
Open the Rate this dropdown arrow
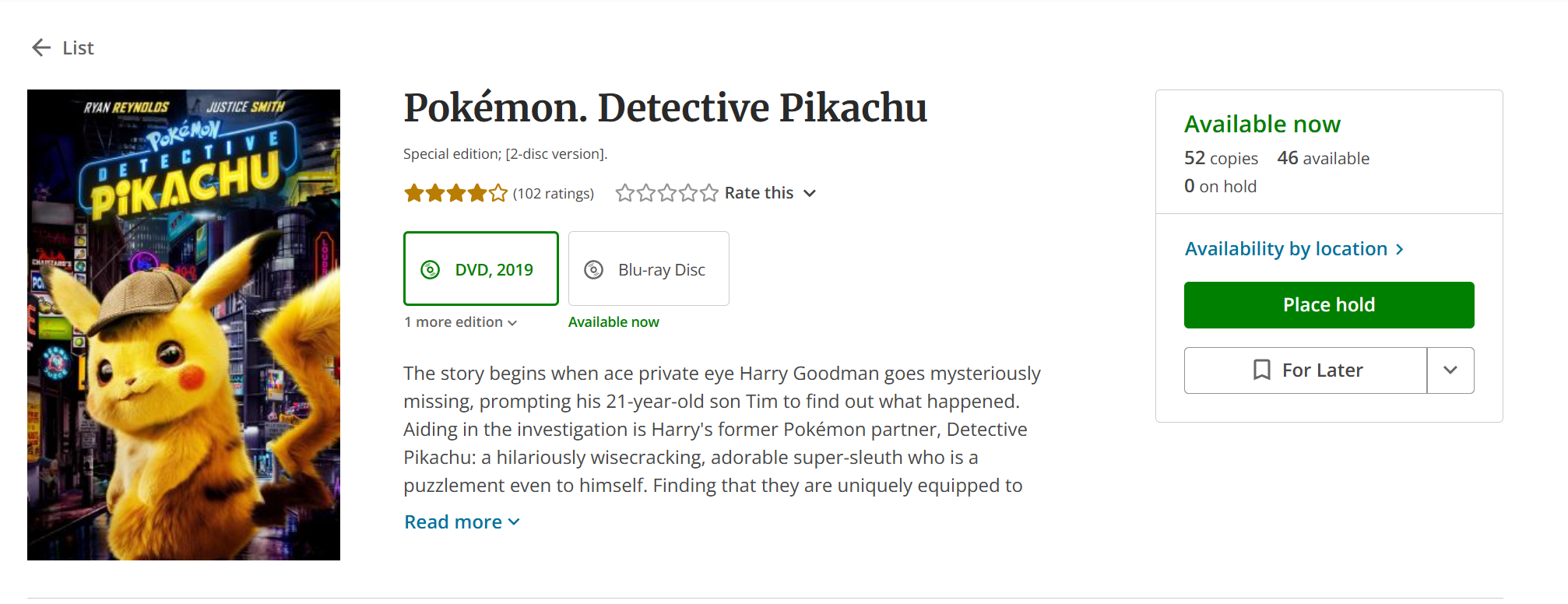pyautogui.click(x=810, y=193)
